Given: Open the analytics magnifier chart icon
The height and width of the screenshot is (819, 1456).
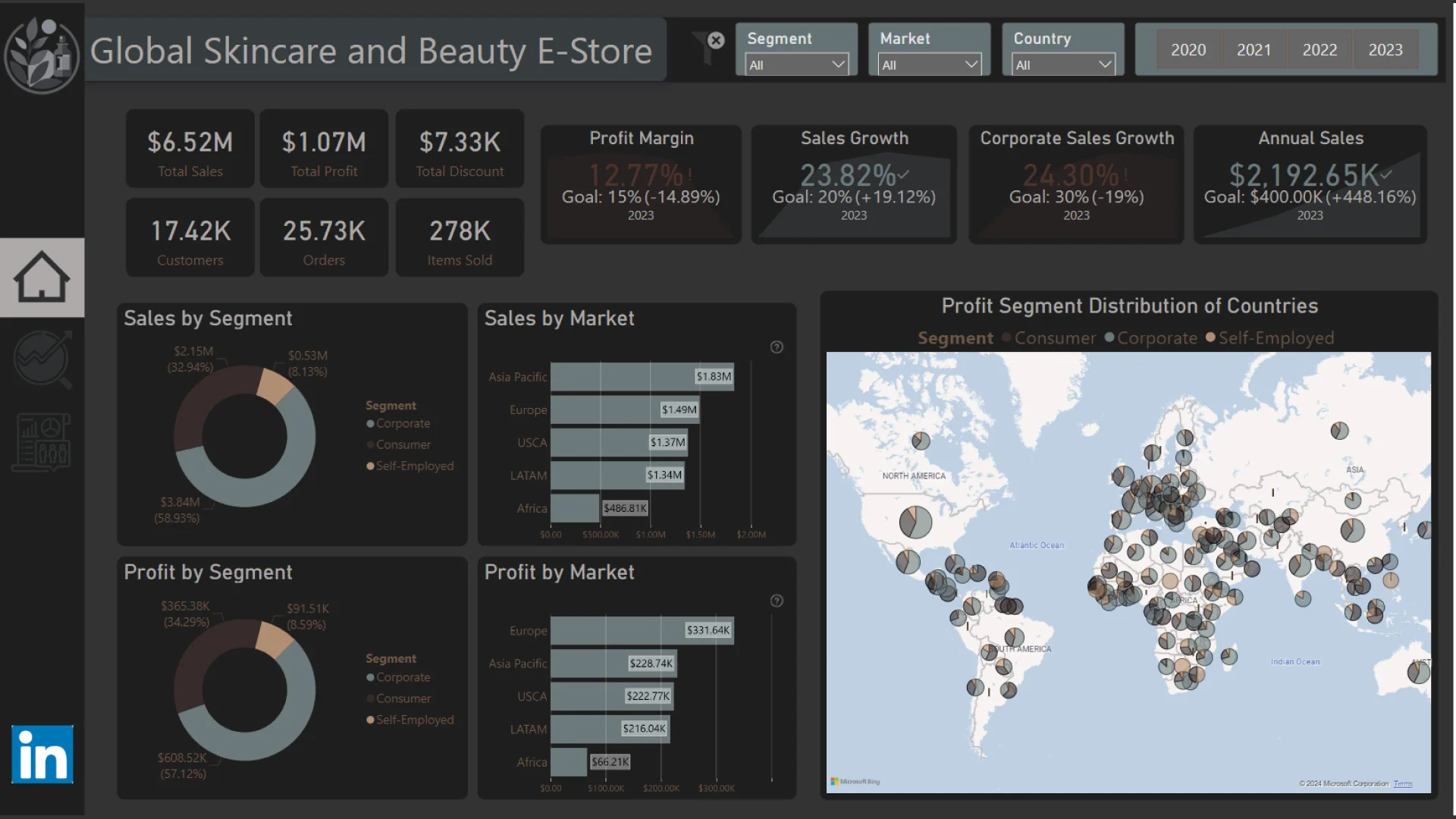Looking at the screenshot, I should point(43,359).
